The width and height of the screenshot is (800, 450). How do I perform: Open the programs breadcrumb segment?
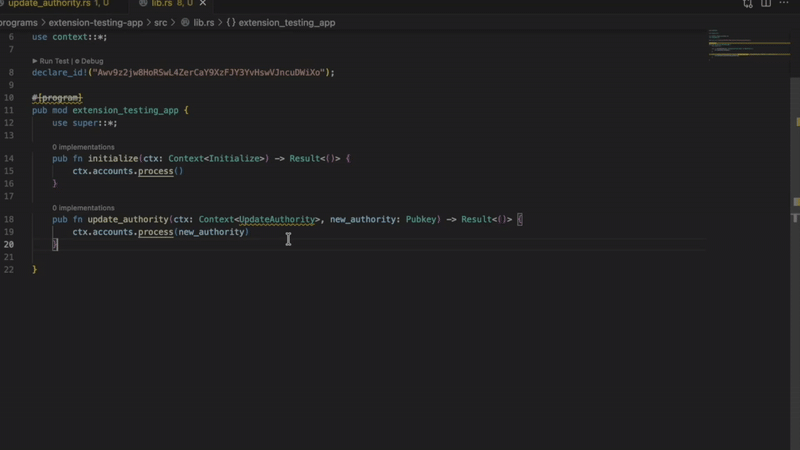[x=18, y=22]
